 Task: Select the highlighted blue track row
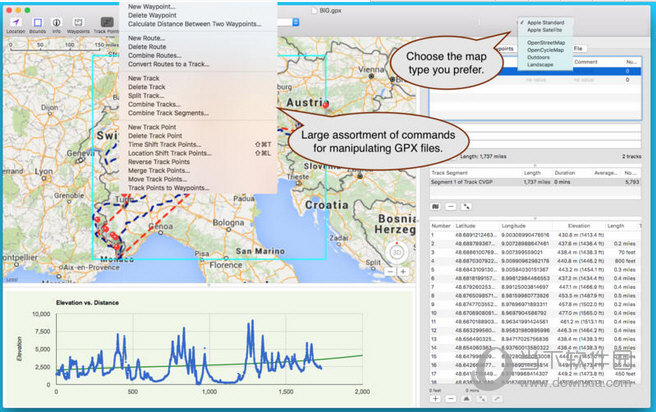click(536, 72)
